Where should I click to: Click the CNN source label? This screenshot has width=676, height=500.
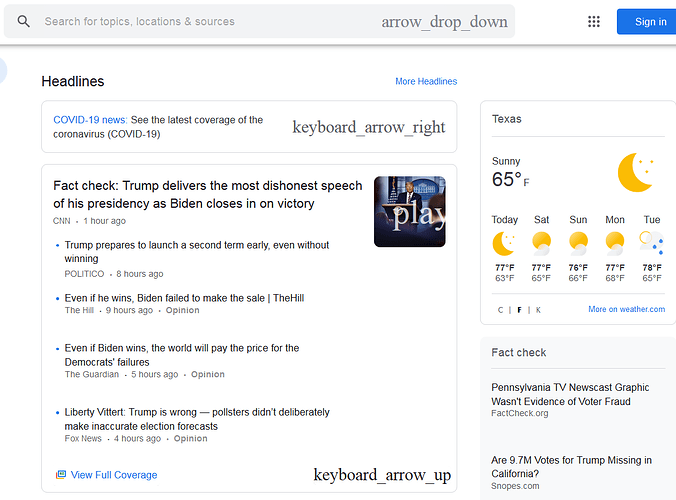62,221
